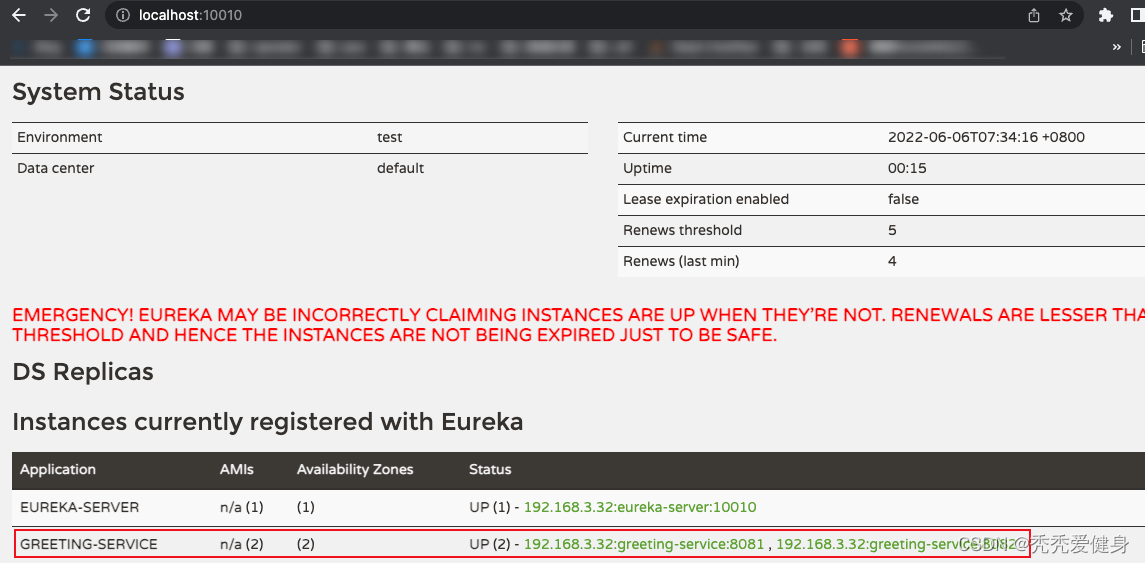Click the browser forward arrow
Viewport: 1145px width, 563px height.
(51, 15)
